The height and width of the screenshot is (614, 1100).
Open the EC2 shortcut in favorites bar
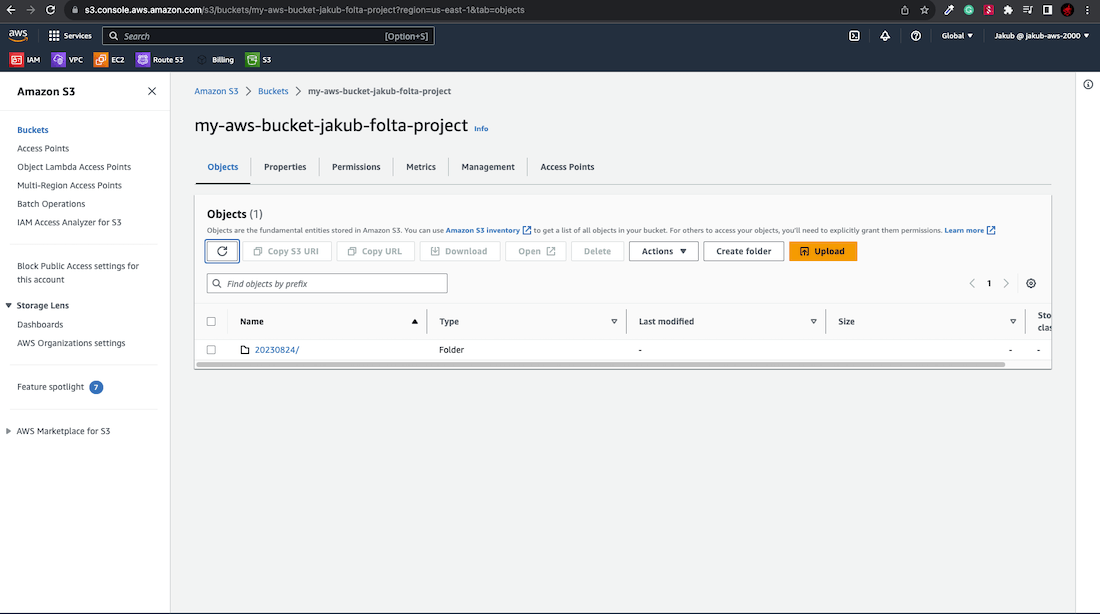[109, 60]
